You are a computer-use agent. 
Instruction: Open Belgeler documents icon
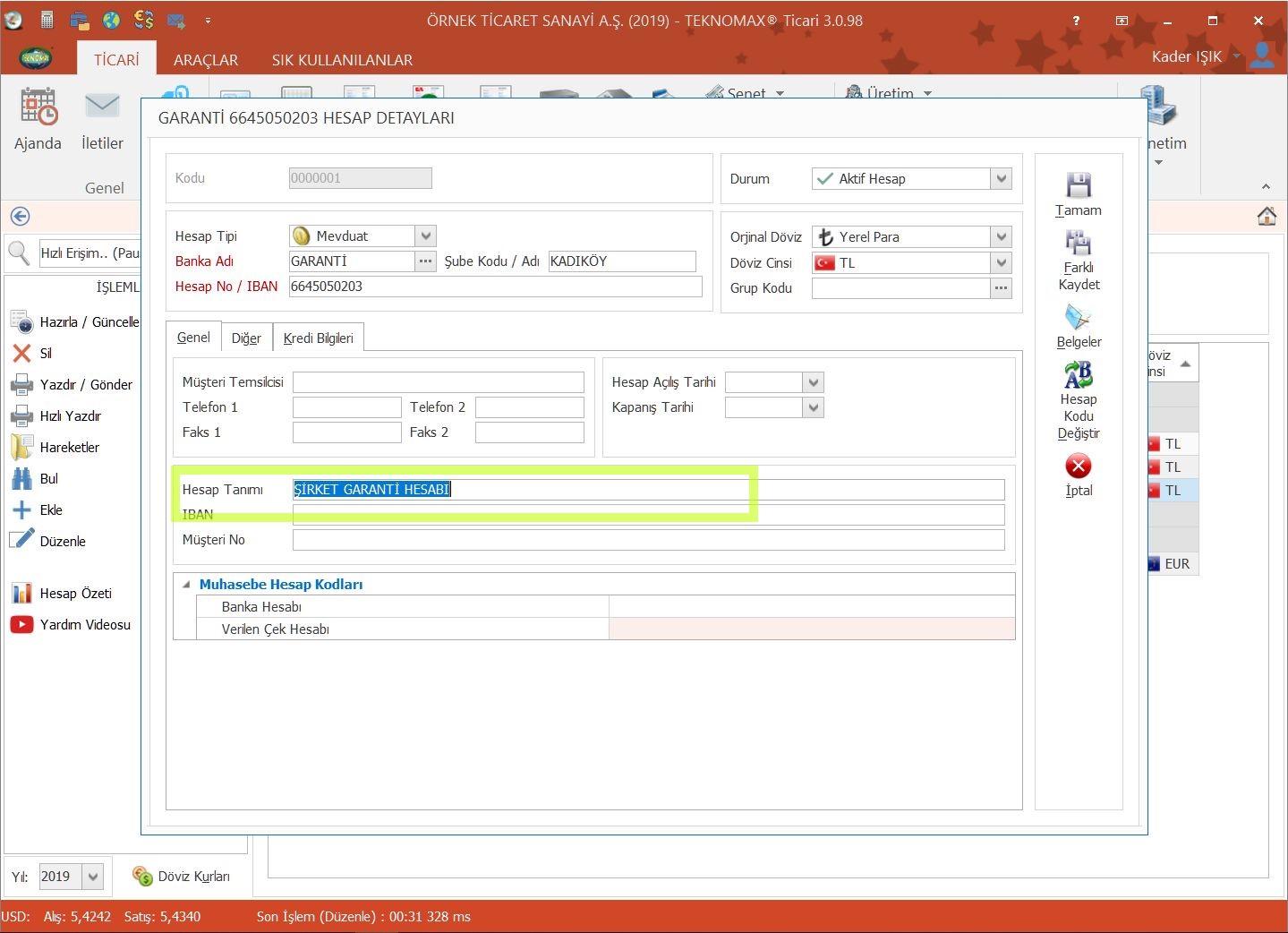[x=1079, y=317]
